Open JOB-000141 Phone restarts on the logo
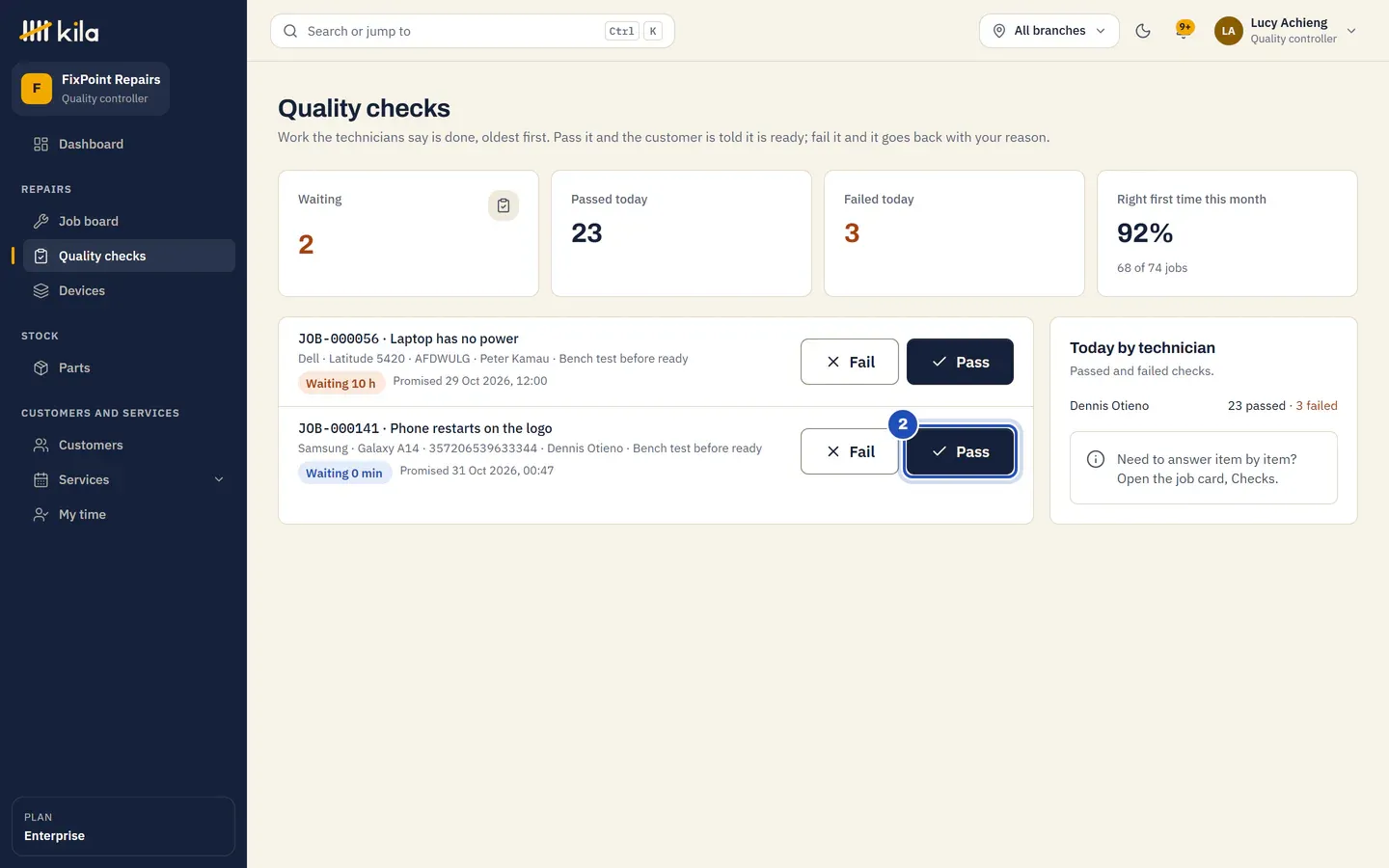 (425, 428)
